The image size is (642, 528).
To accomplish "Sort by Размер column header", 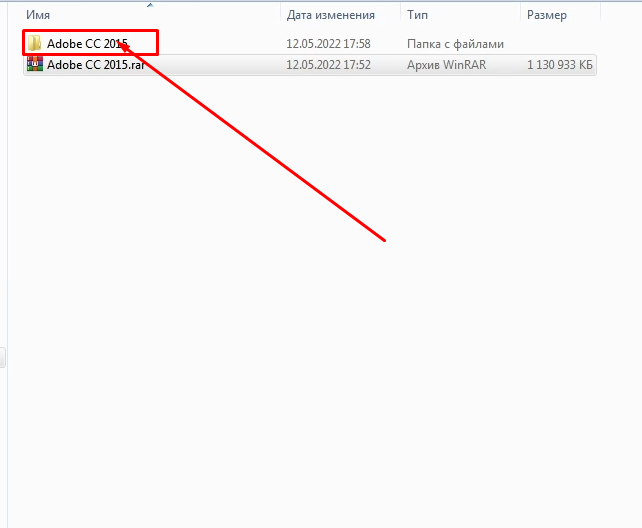I will point(547,15).
